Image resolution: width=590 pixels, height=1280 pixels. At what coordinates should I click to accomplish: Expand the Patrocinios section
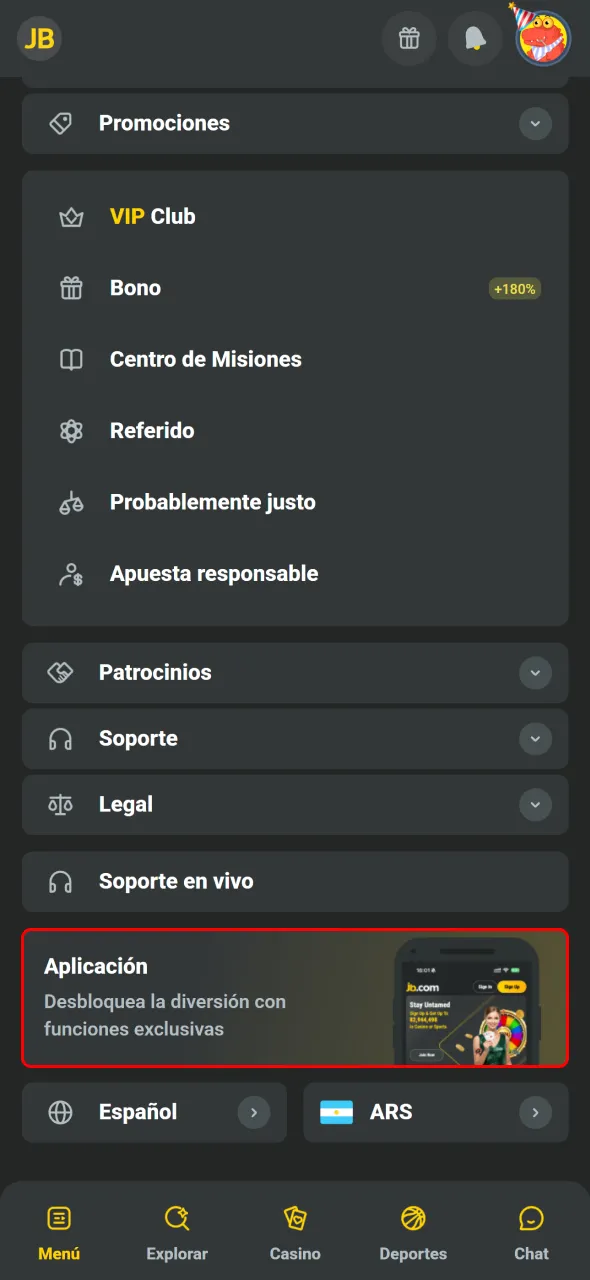click(536, 673)
